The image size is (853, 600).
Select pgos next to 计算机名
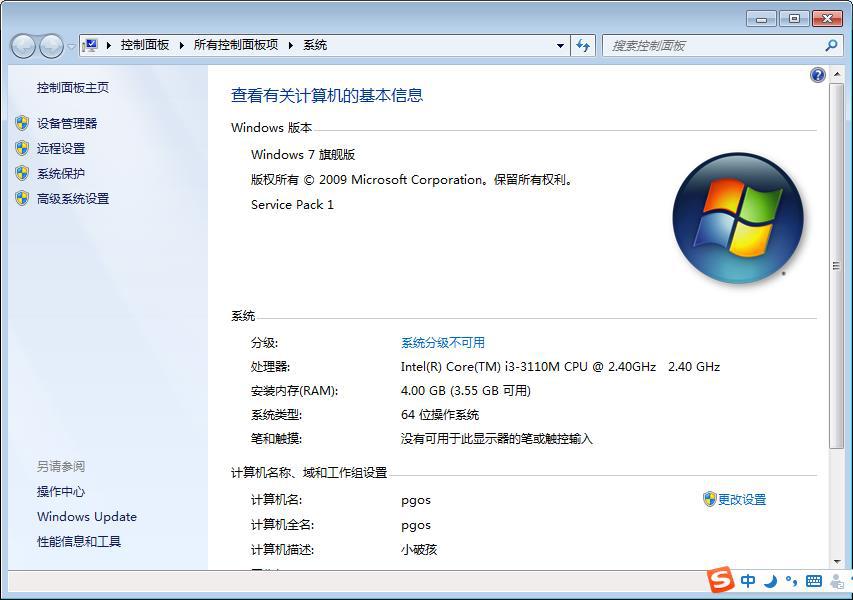click(416, 500)
